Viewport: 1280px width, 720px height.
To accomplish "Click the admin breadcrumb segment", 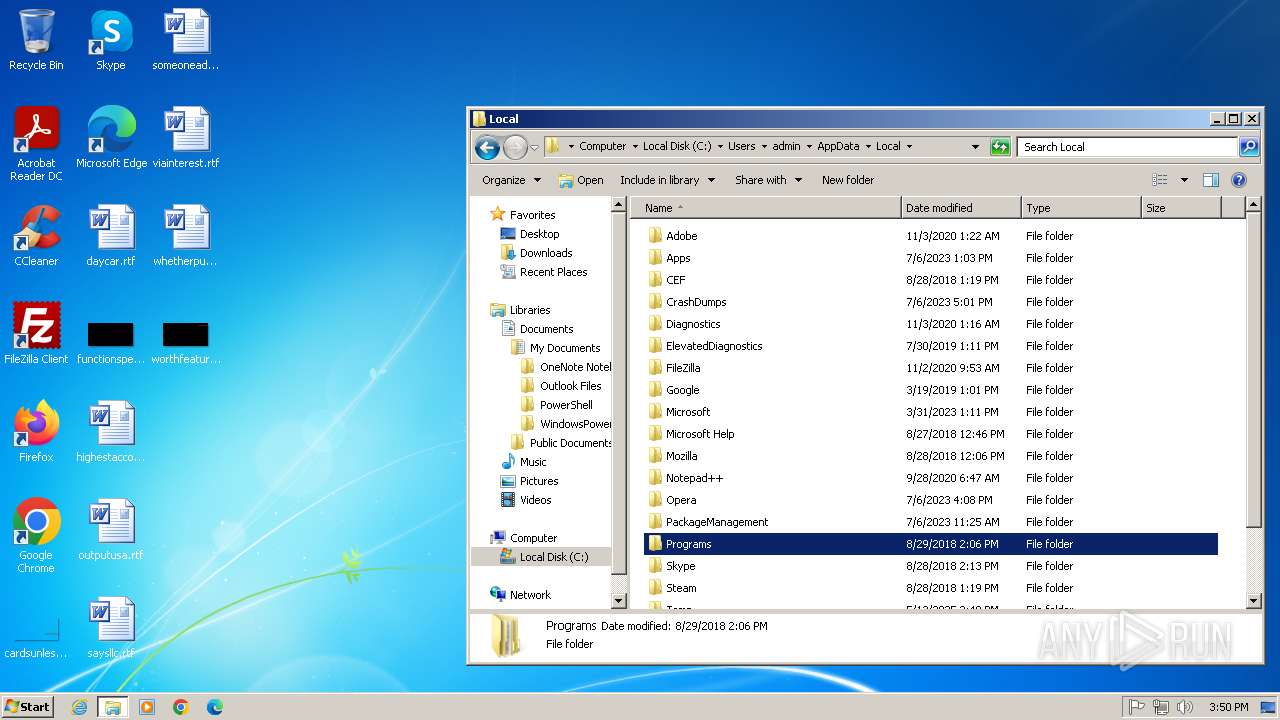I will click(786, 147).
